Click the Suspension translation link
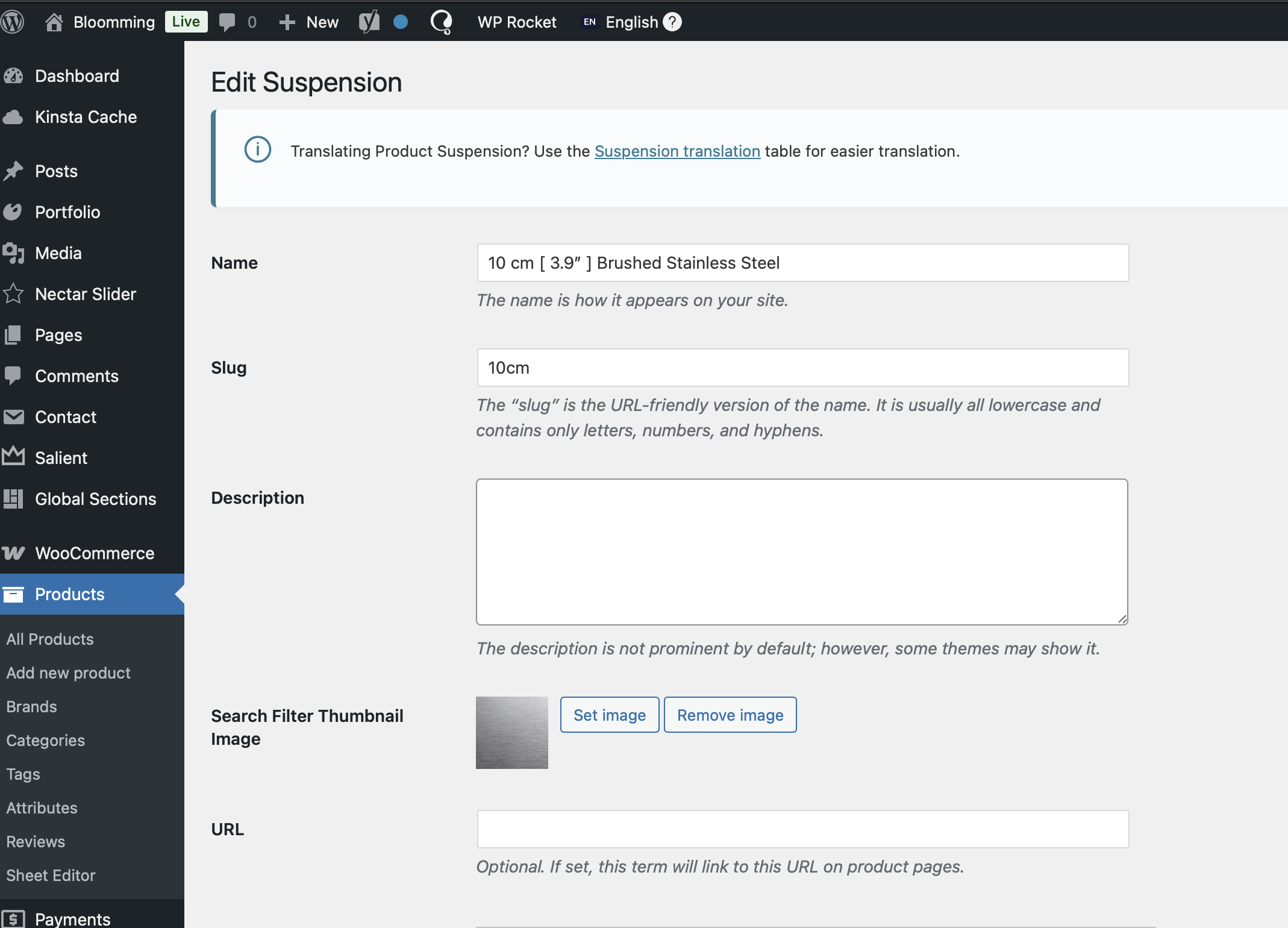The image size is (1288, 928). point(677,151)
